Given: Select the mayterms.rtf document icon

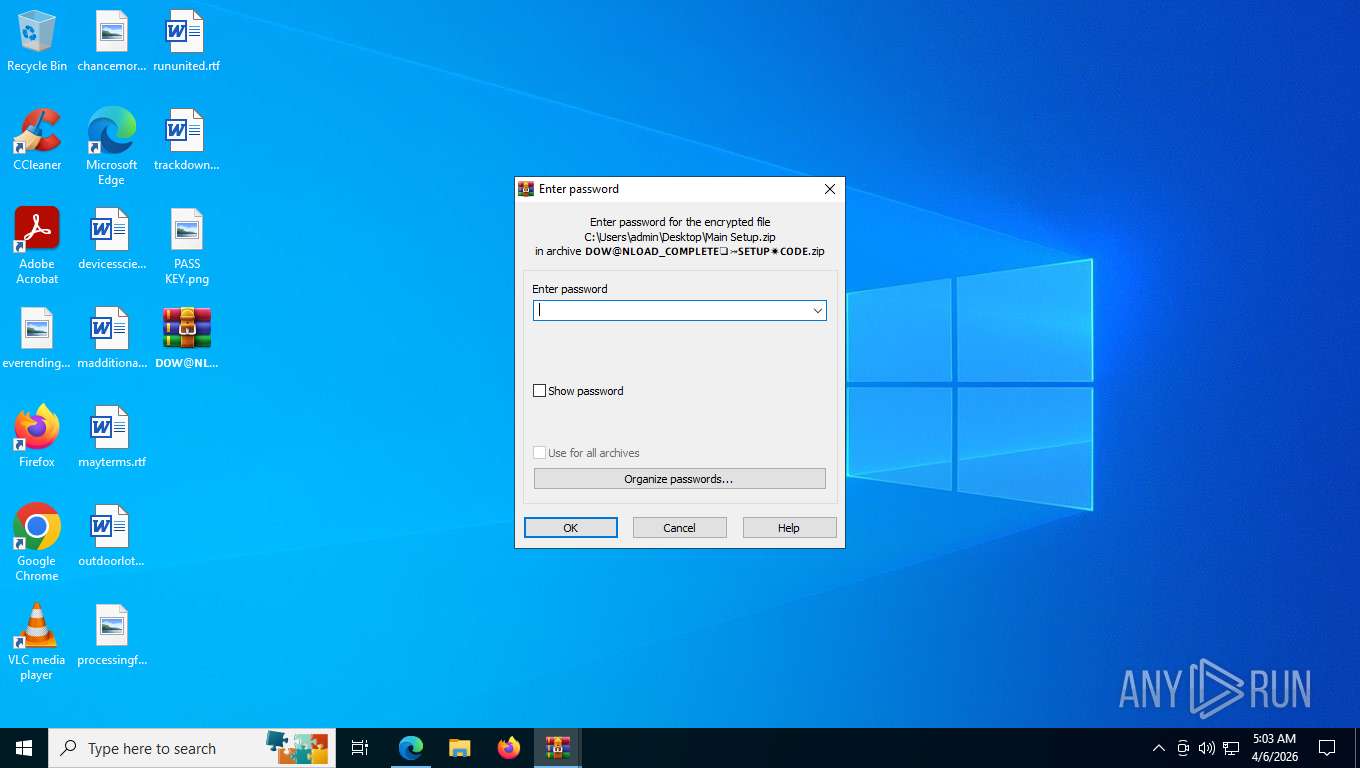Looking at the screenshot, I should tap(112, 437).
